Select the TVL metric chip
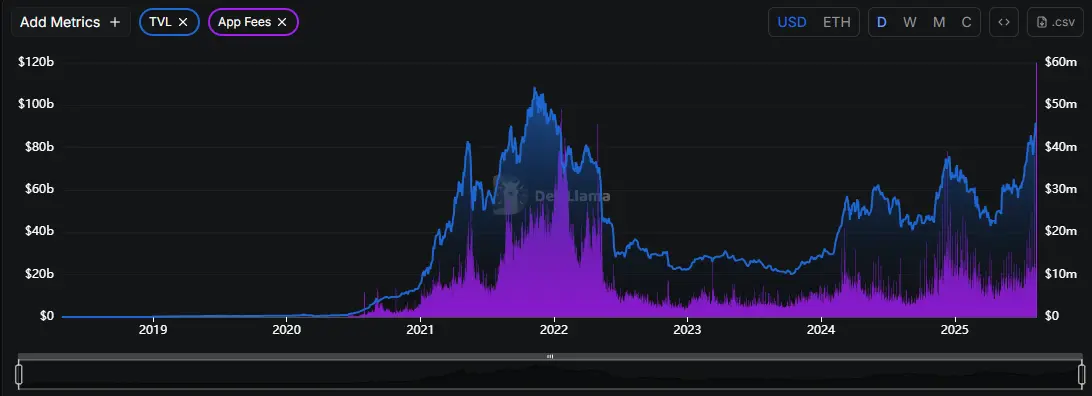This screenshot has width=1092, height=396. click(x=169, y=22)
